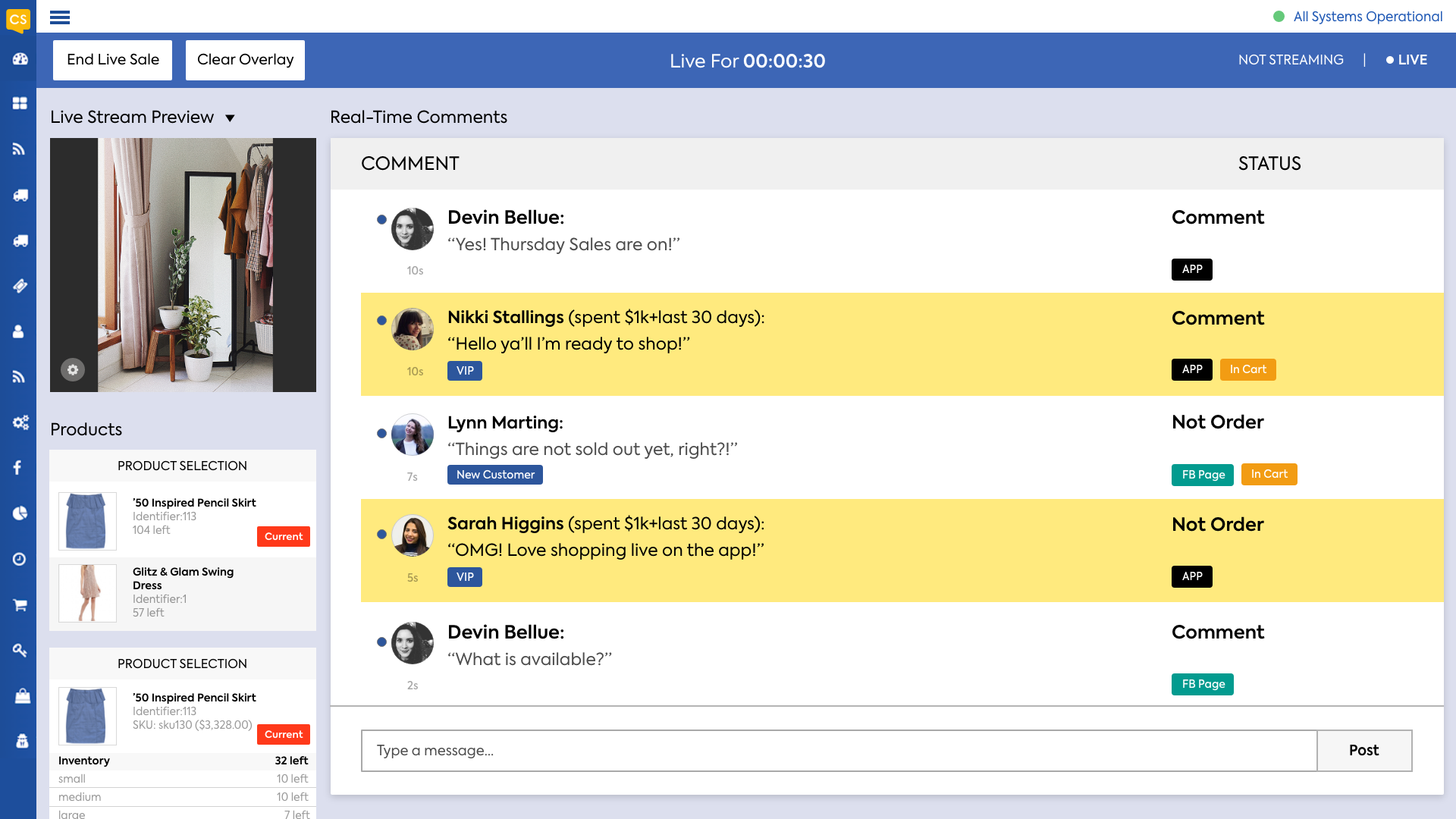Click the End Live Sale button
This screenshot has height=819, width=1456.
coord(112,59)
